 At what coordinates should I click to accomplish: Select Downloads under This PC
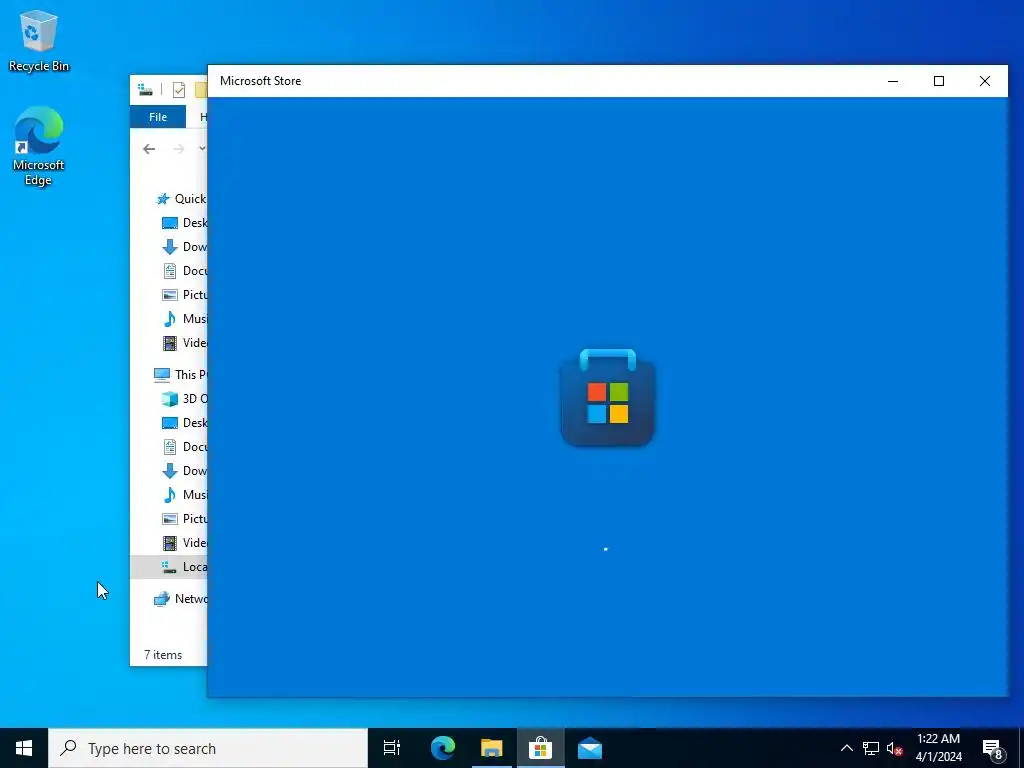point(184,471)
